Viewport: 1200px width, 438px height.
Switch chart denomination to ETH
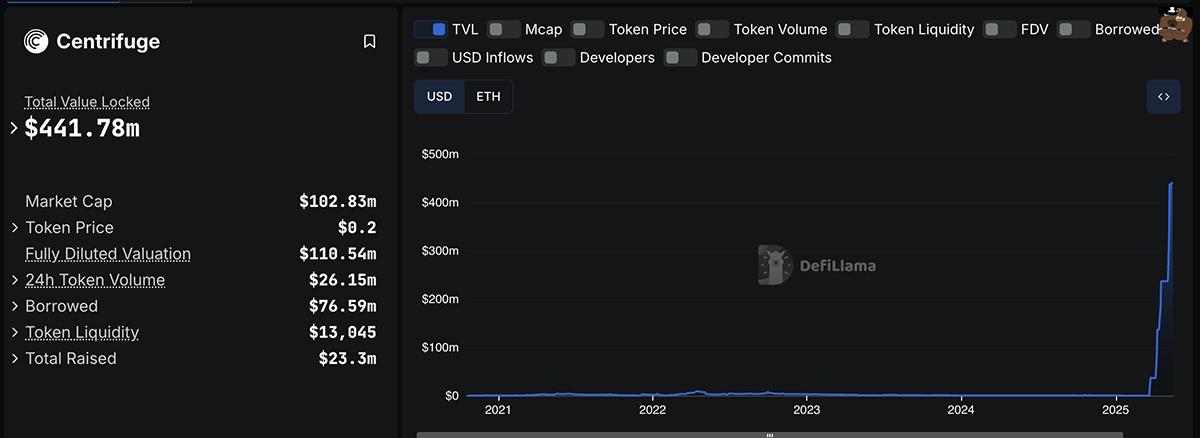tap(489, 97)
